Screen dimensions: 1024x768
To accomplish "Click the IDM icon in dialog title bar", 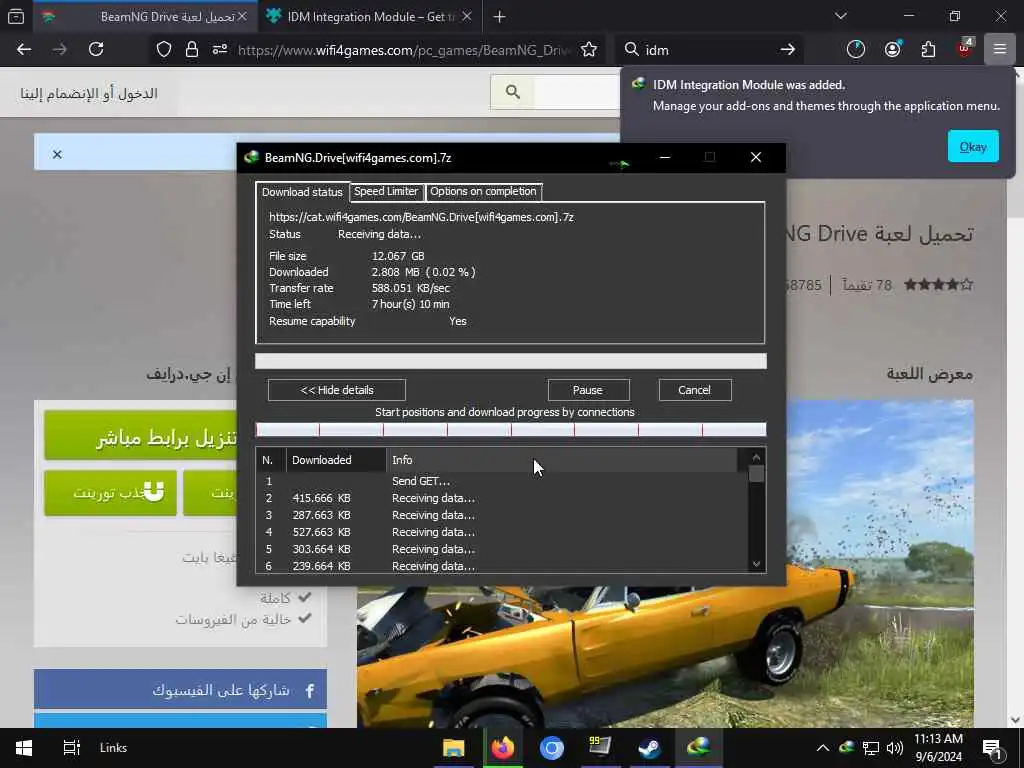I will tap(251, 157).
